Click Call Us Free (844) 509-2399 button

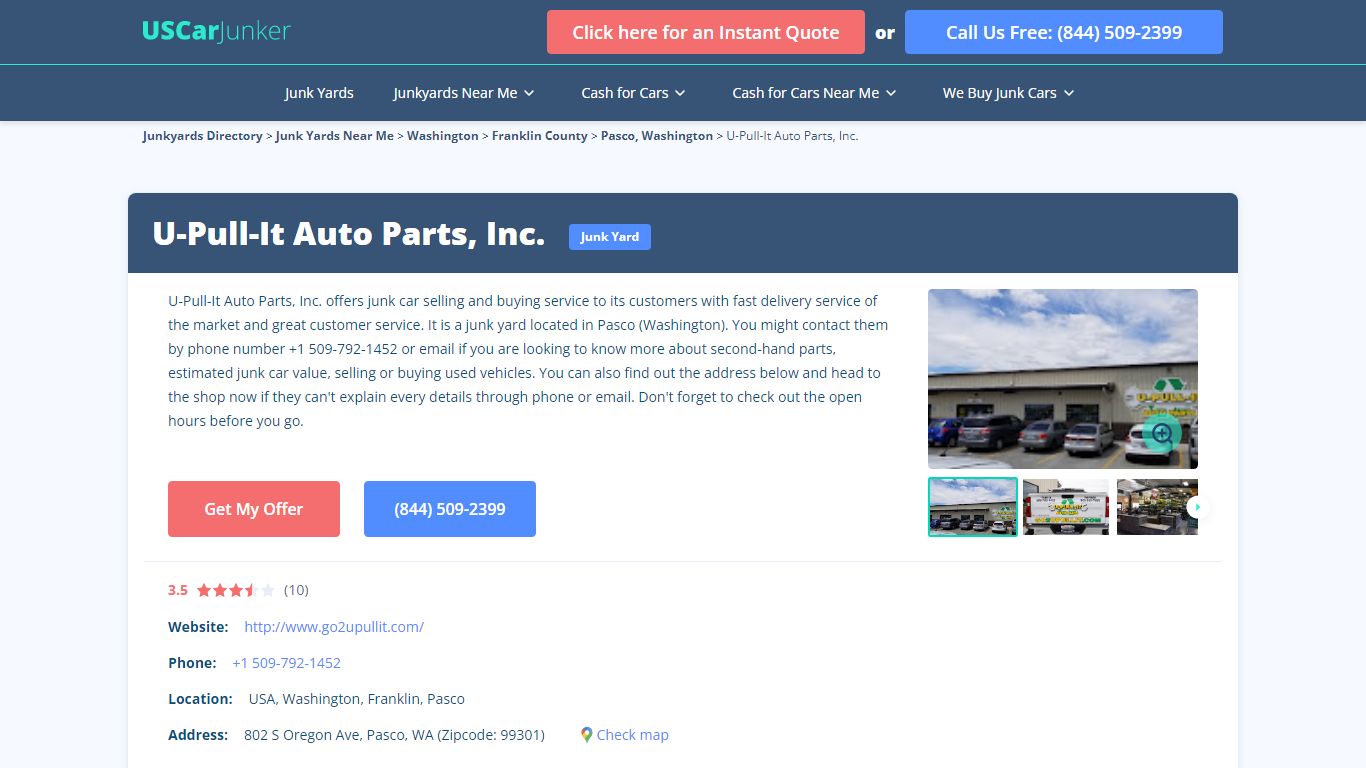[1064, 32]
